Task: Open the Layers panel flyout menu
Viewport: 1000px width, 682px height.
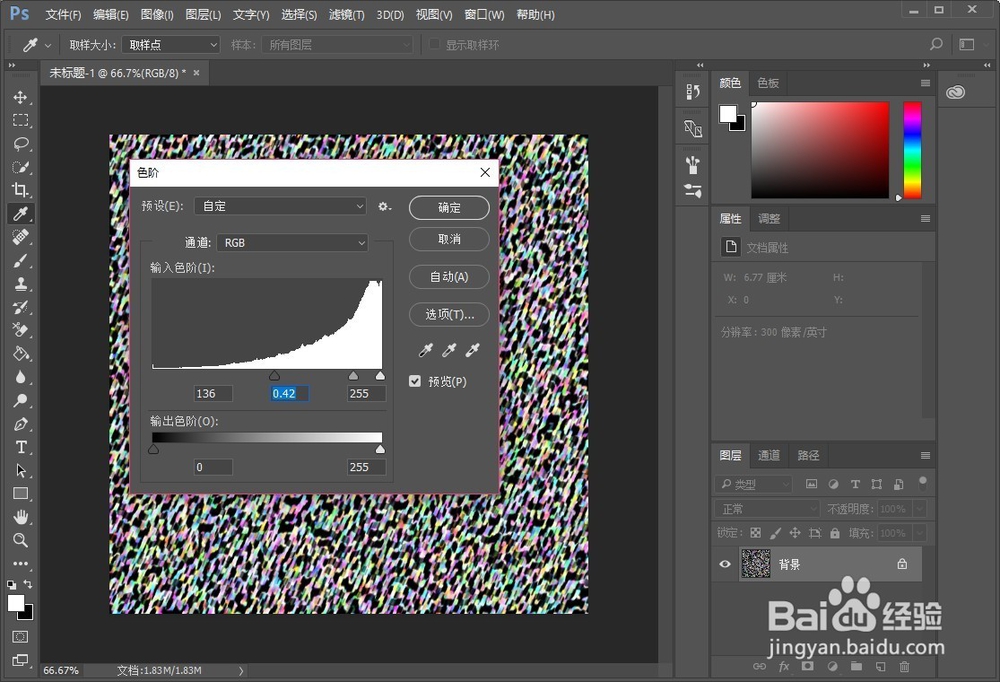Action: pyautogui.click(x=925, y=456)
